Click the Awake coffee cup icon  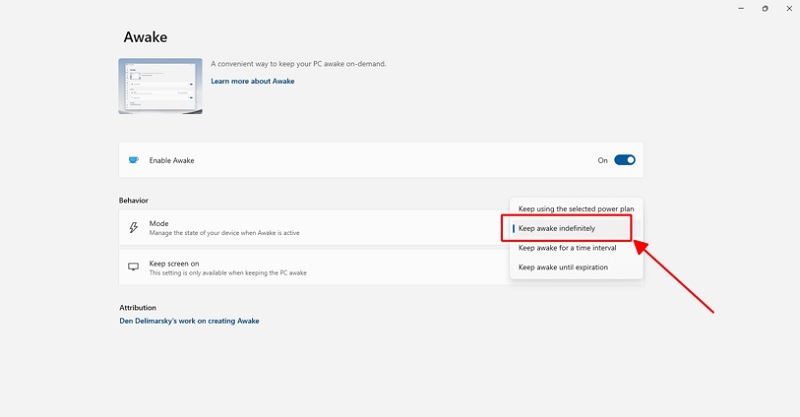point(133,160)
